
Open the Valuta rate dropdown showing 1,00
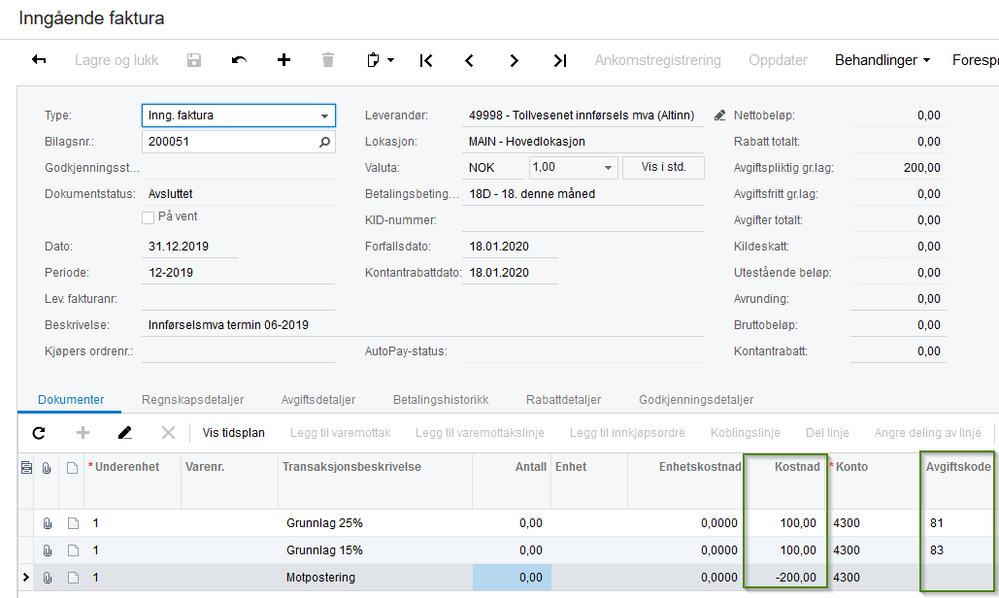608,167
